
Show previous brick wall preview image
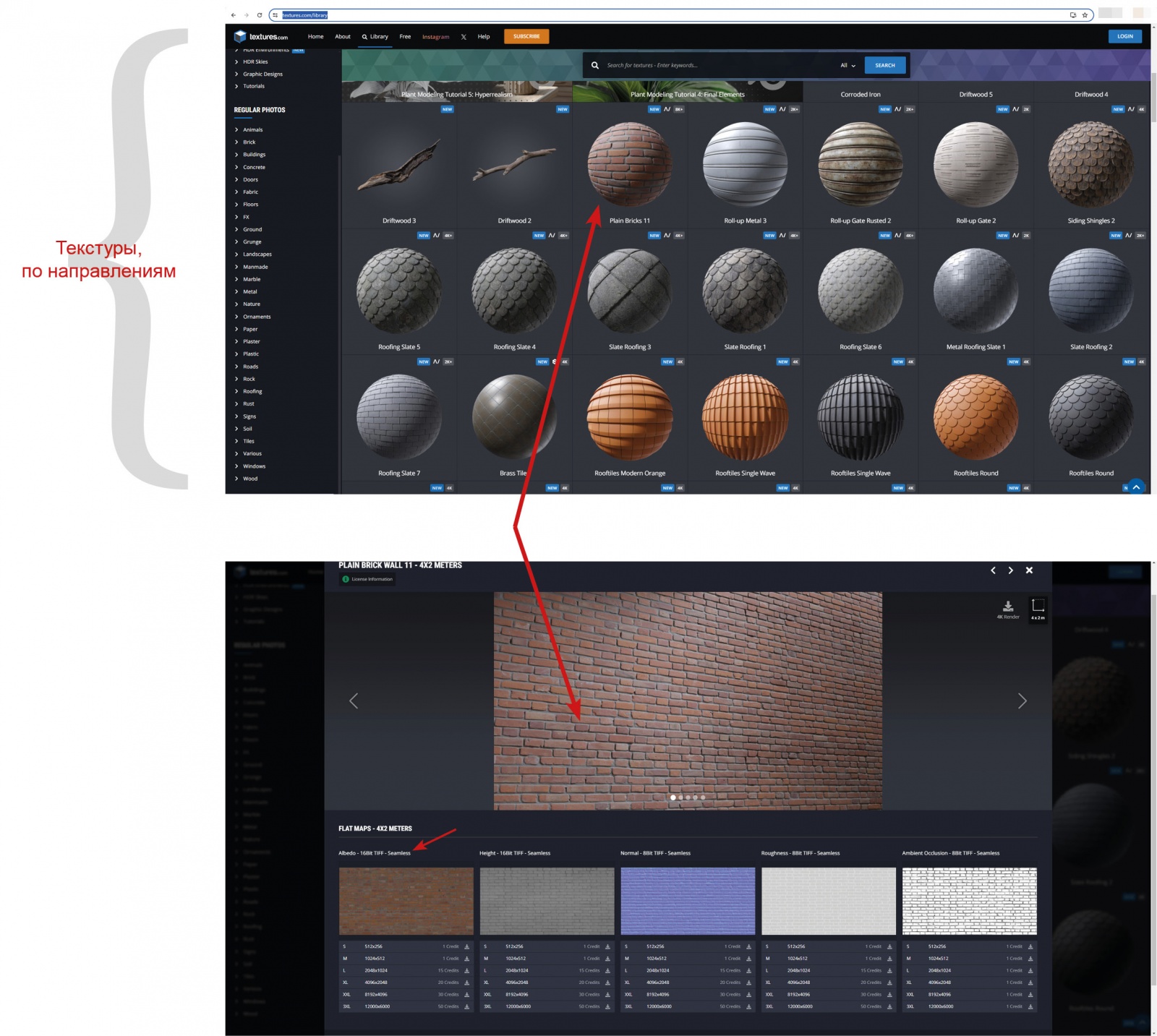pos(354,701)
